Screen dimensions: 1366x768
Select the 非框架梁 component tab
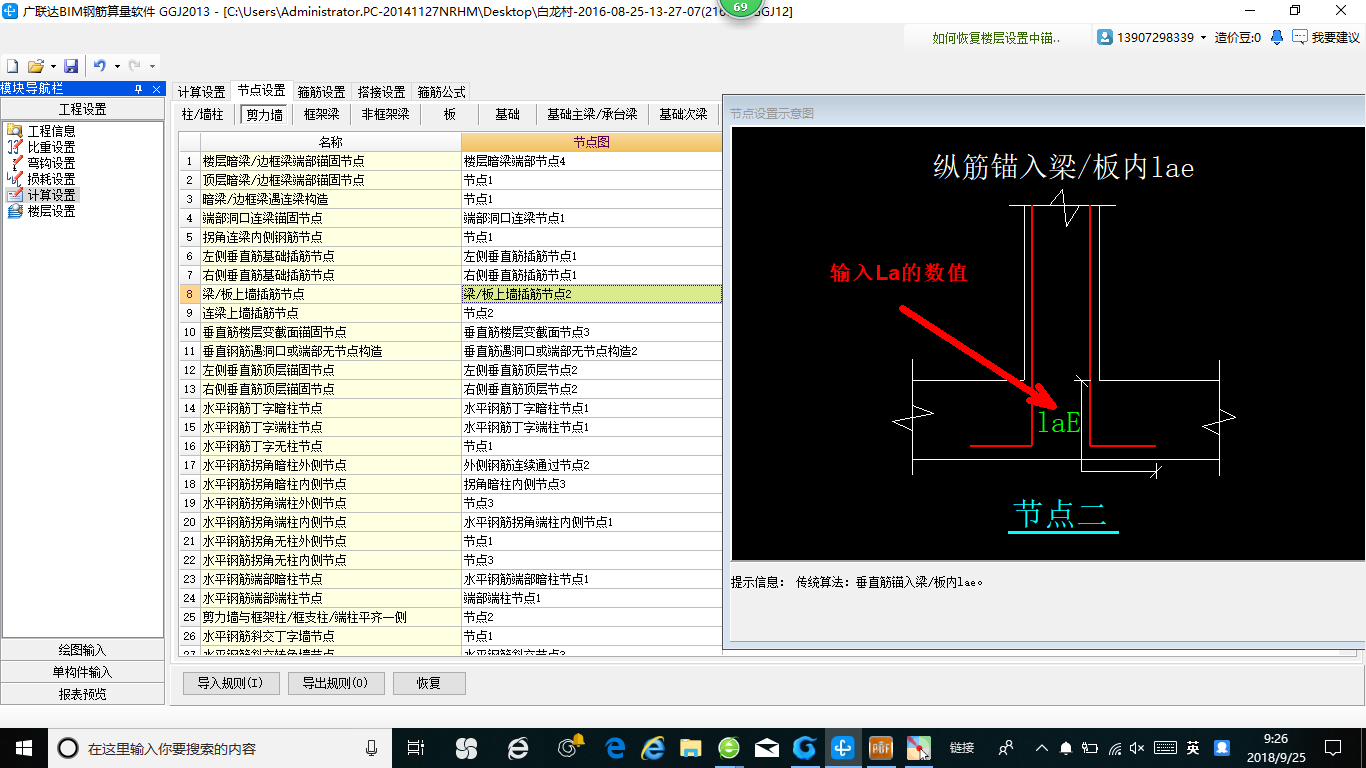coord(386,114)
